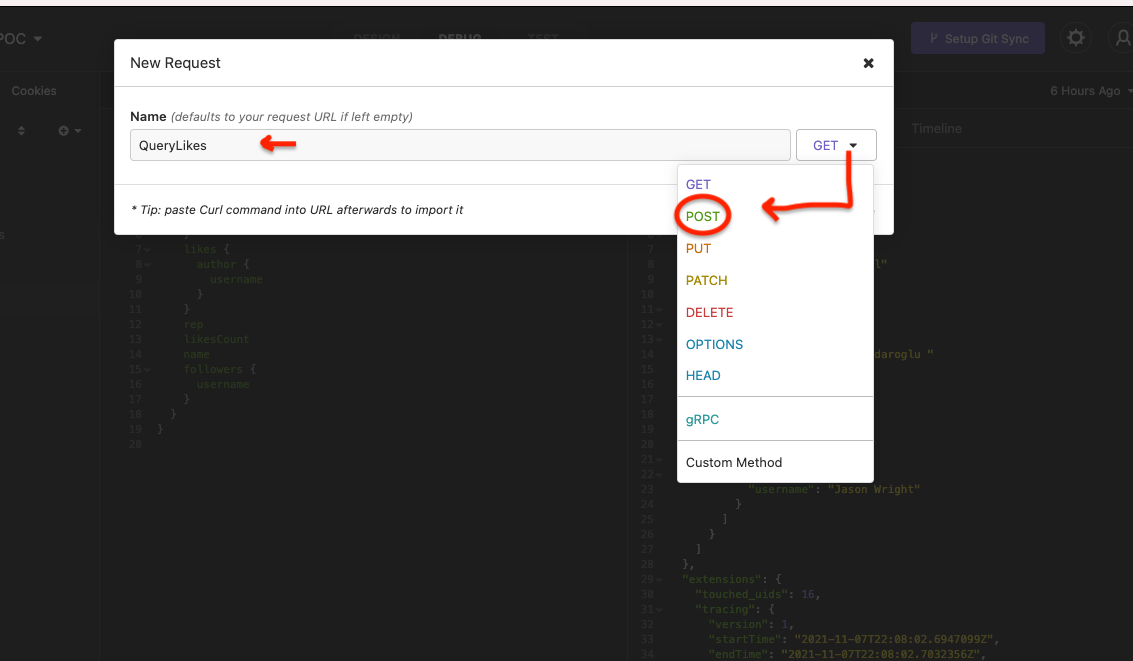1133x661 pixels.
Task: Pick the OPTIONS method entry
Action: pyautogui.click(x=714, y=344)
